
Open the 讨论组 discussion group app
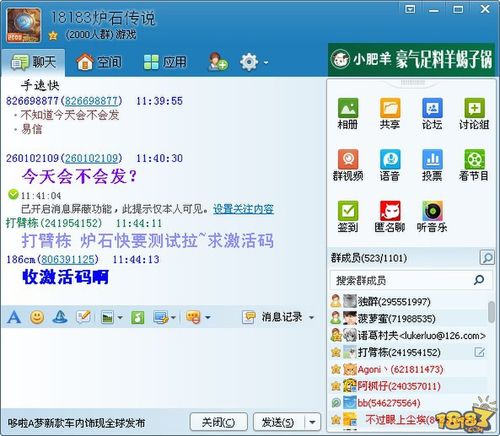[x=474, y=114]
